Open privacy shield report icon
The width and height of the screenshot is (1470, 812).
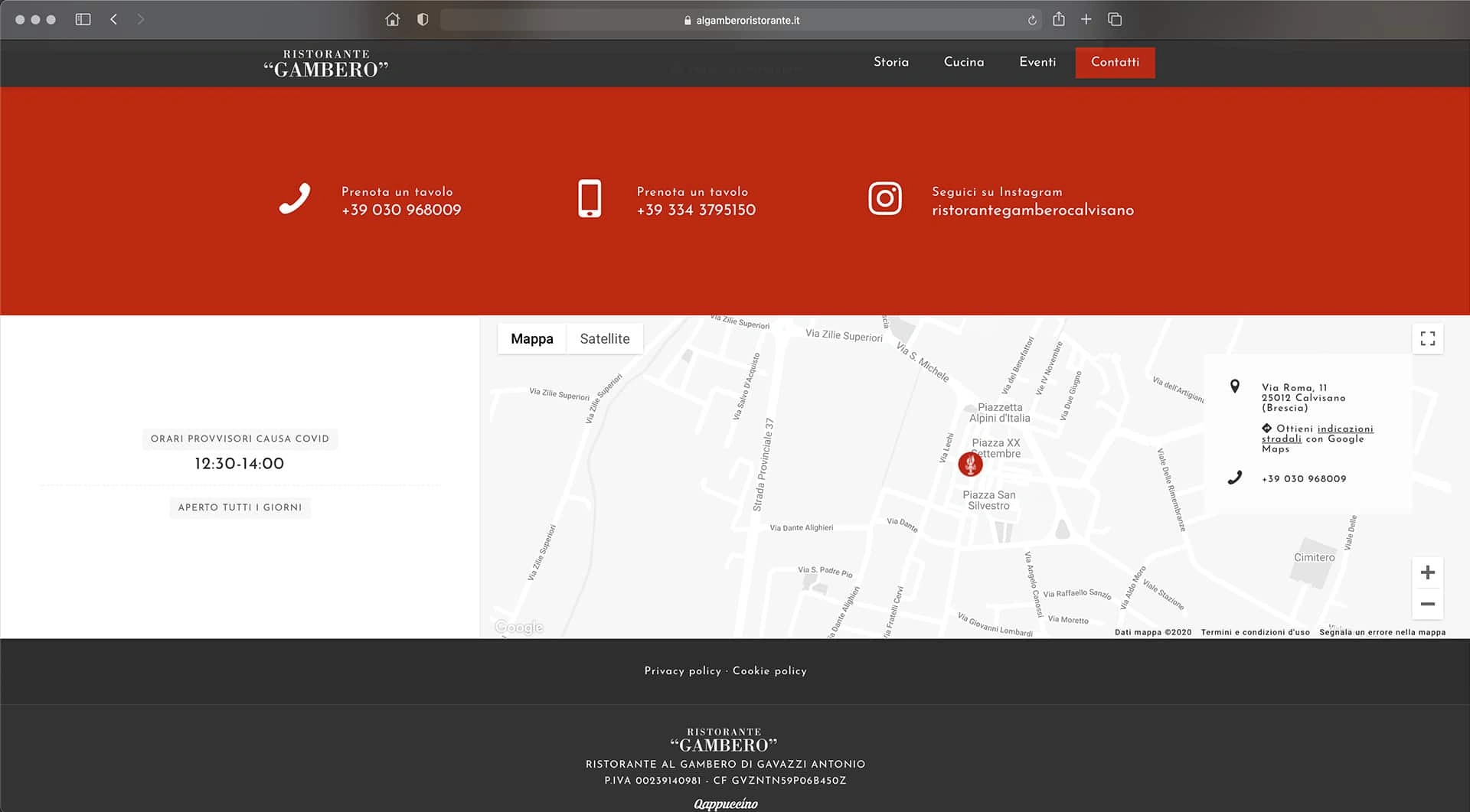[x=423, y=19]
